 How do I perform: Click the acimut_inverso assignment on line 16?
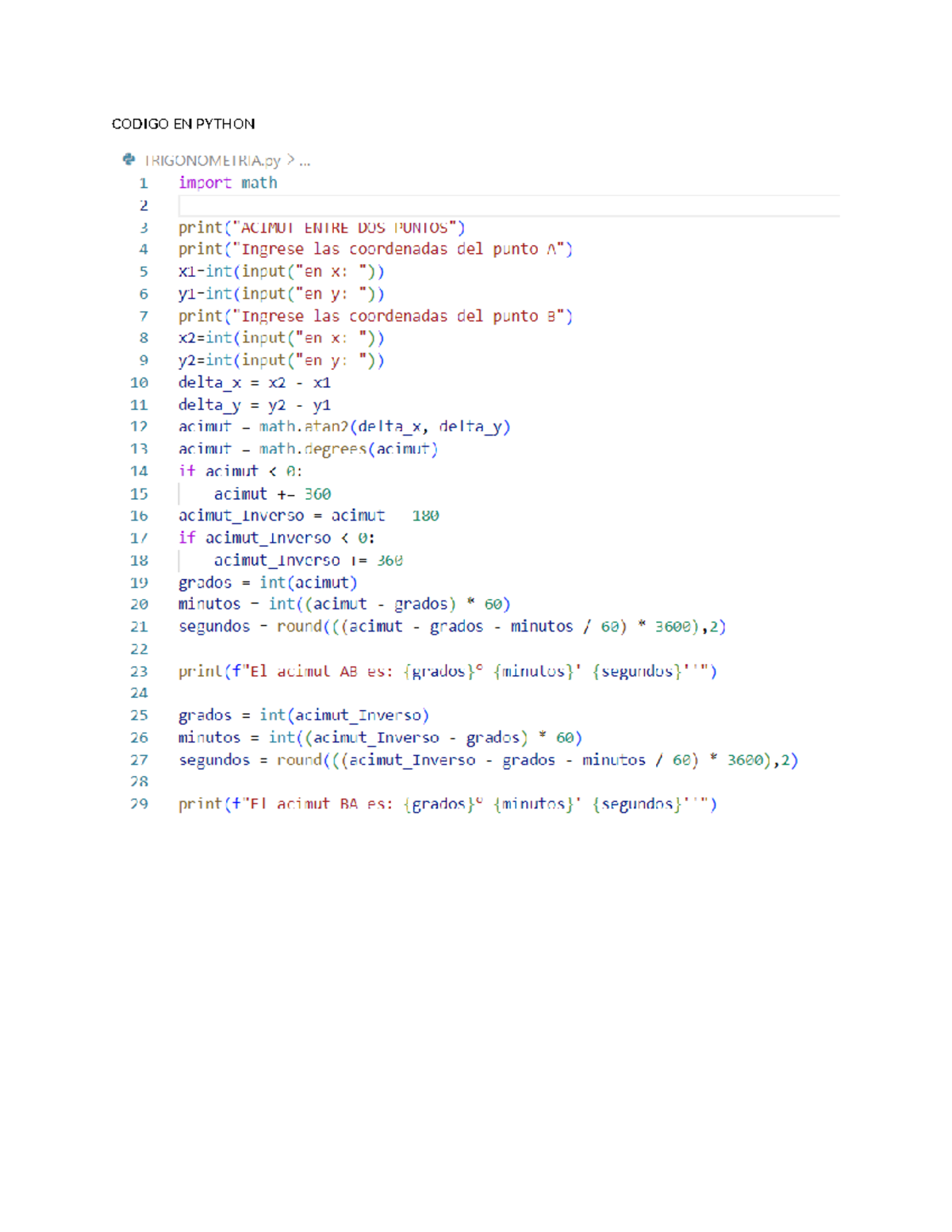309,516
